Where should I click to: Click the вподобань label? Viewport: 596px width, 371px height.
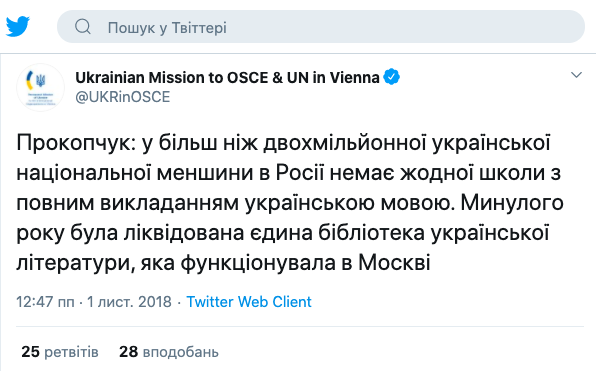(181, 353)
